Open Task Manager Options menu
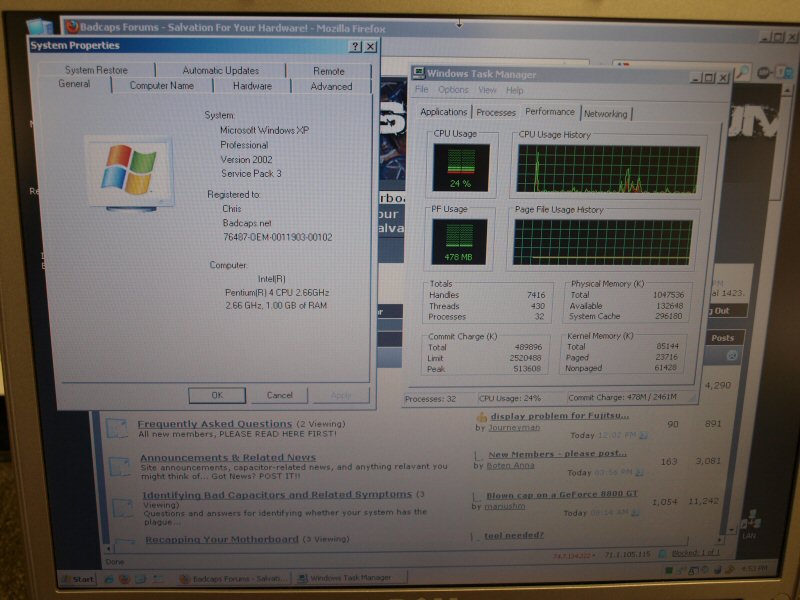800x600 pixels. pos(453,90)
